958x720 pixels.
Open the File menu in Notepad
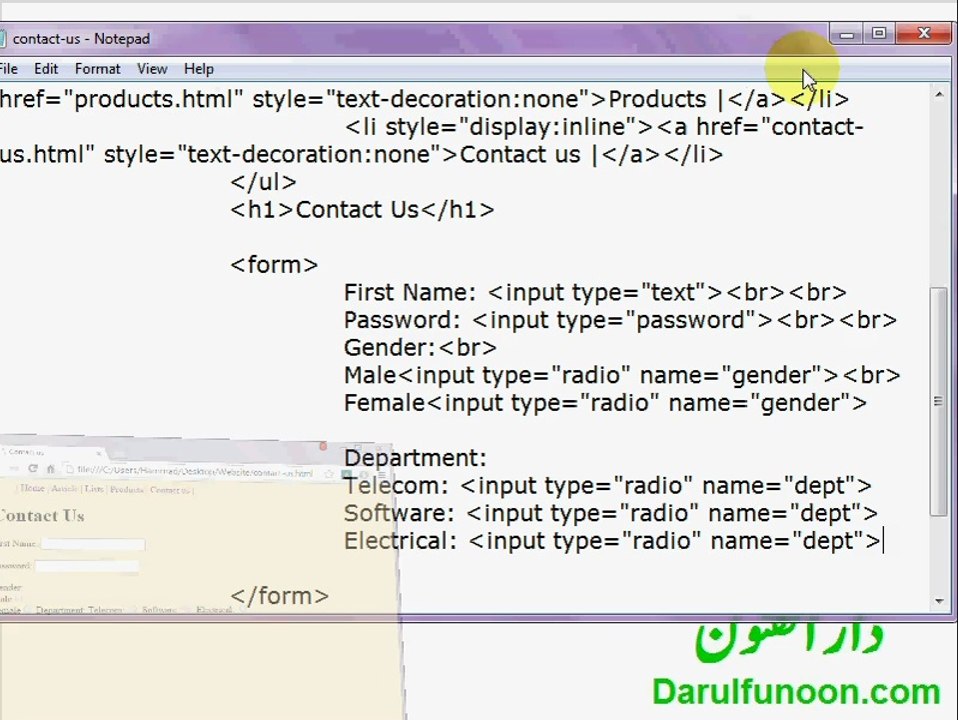pyautogui.click(x=9, y=69)
